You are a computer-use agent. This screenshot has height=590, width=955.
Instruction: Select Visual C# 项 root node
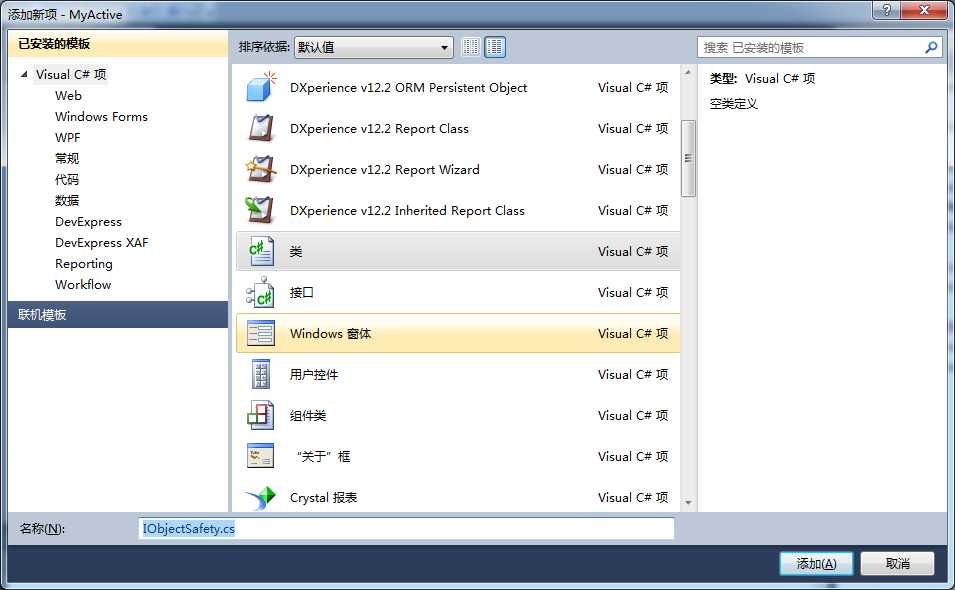point(71,74)
